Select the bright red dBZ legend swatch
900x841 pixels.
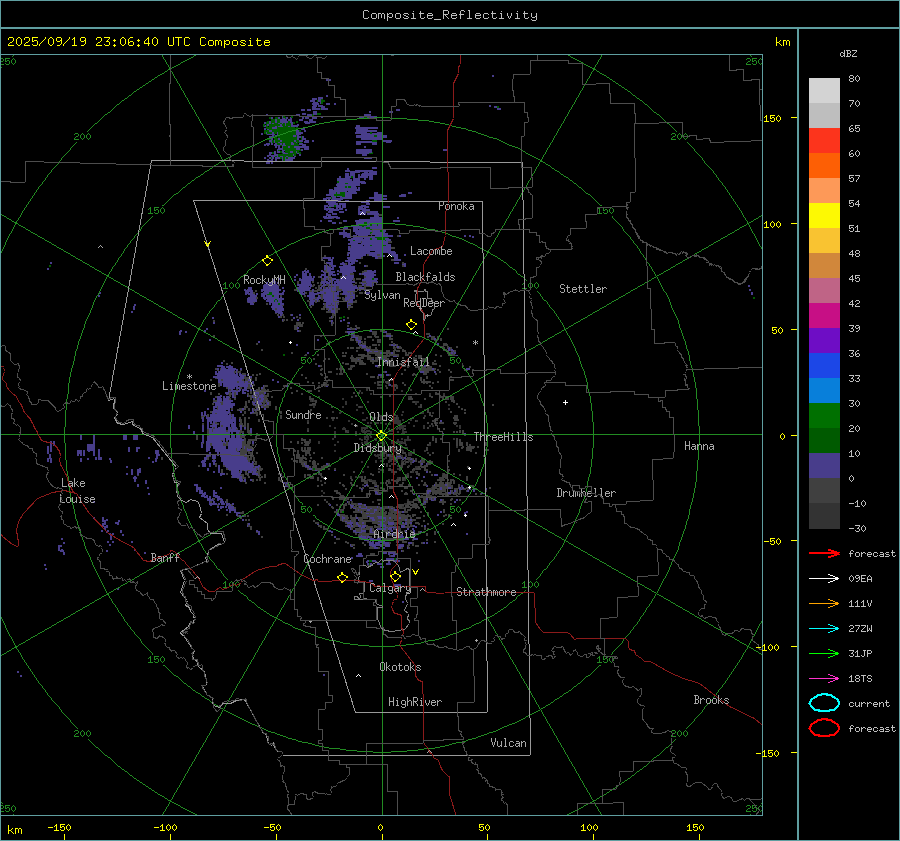824,141
